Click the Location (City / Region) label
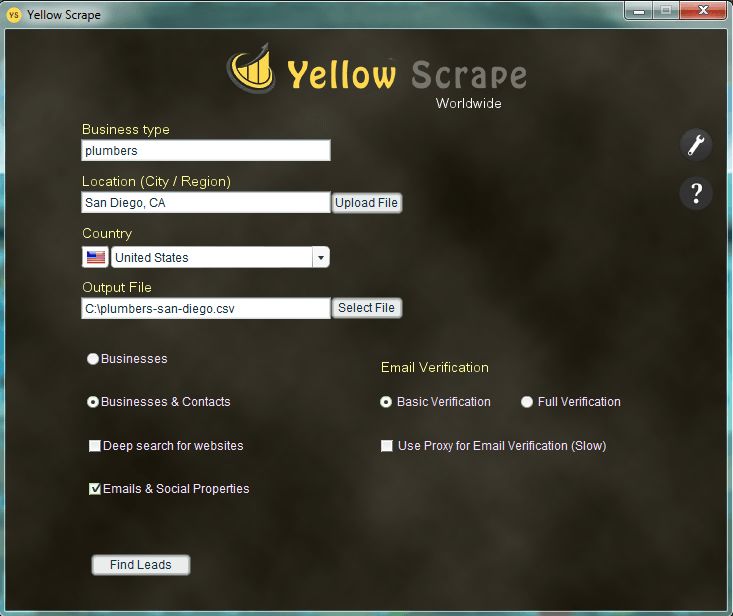Image resolution: width=733 pixels, height=616 pixels. (x=156, y=181)
